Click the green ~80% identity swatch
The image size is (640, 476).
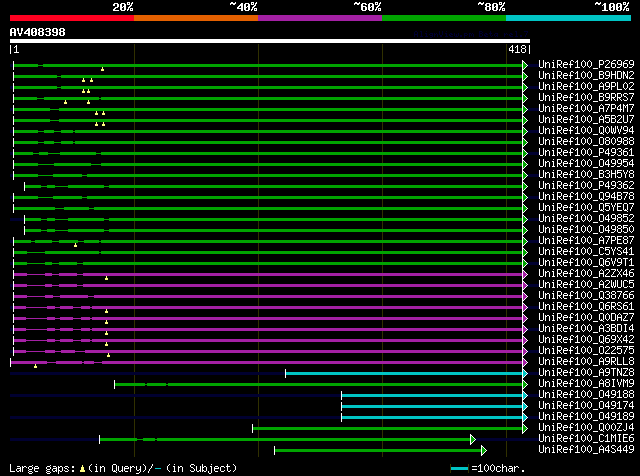444,18
